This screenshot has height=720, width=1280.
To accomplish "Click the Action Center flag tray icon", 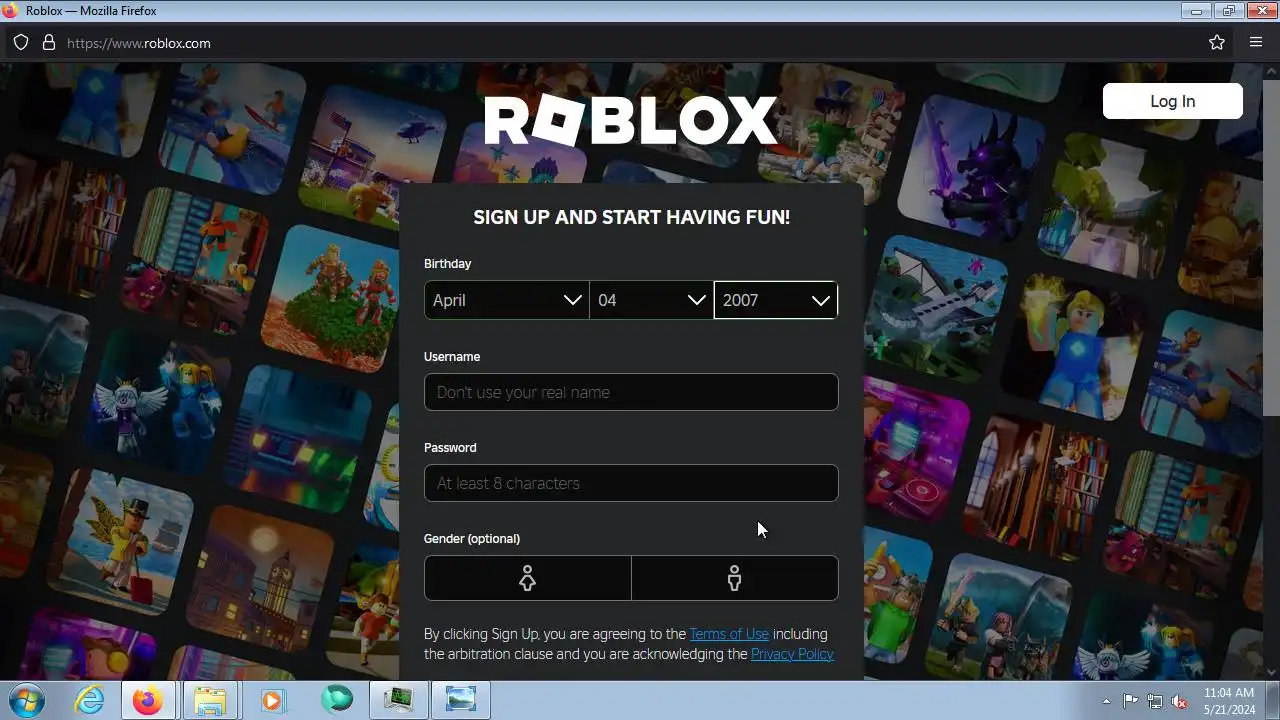I will (1130, 701).
